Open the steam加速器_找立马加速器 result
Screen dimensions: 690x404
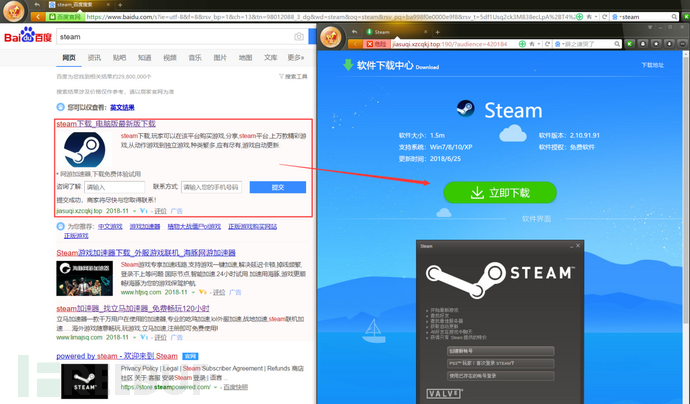click(133, 309)
